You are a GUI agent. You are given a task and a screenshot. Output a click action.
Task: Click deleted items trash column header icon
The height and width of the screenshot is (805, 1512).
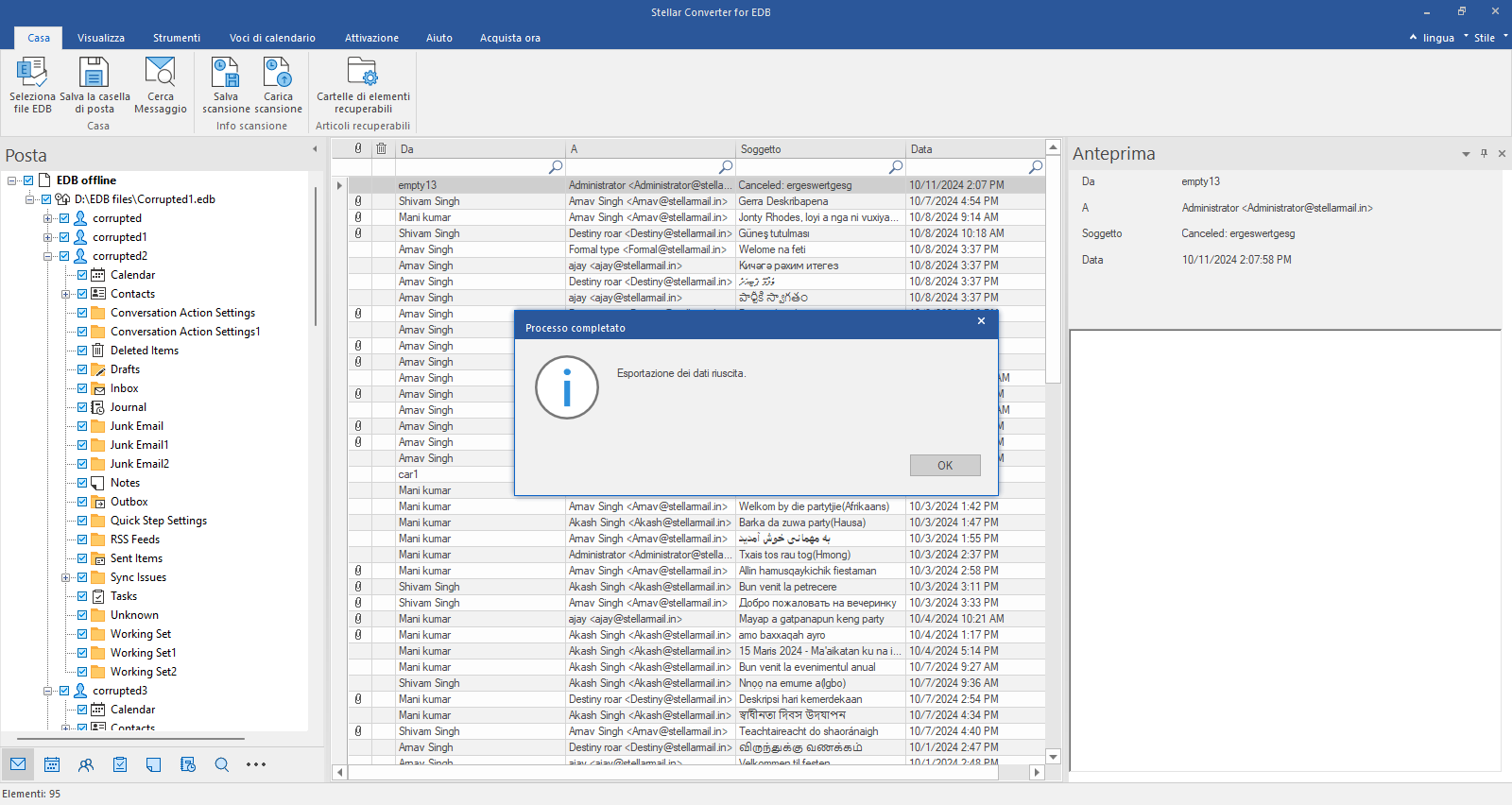tap(382, 148)
